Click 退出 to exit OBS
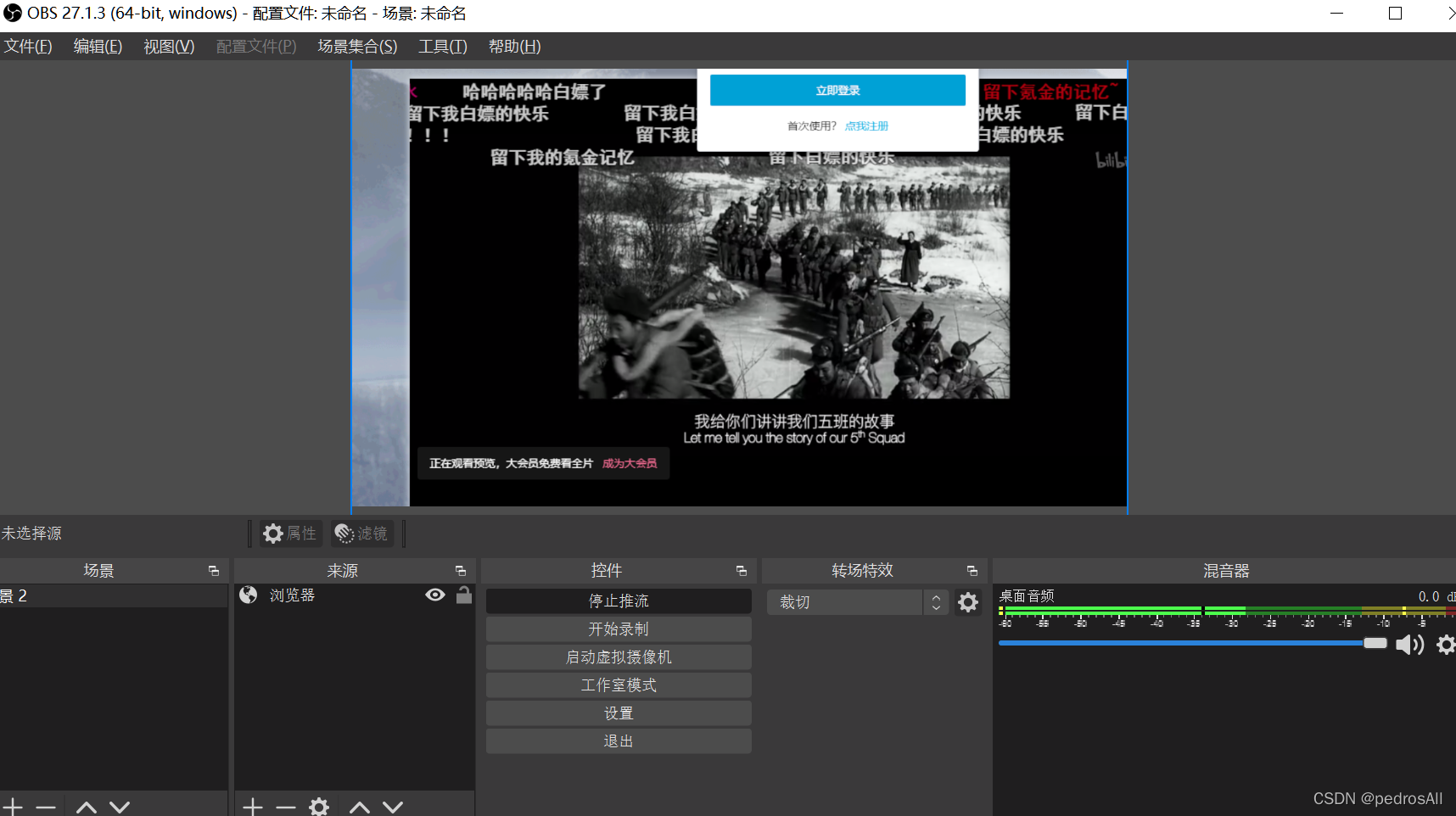 (619, 741)
